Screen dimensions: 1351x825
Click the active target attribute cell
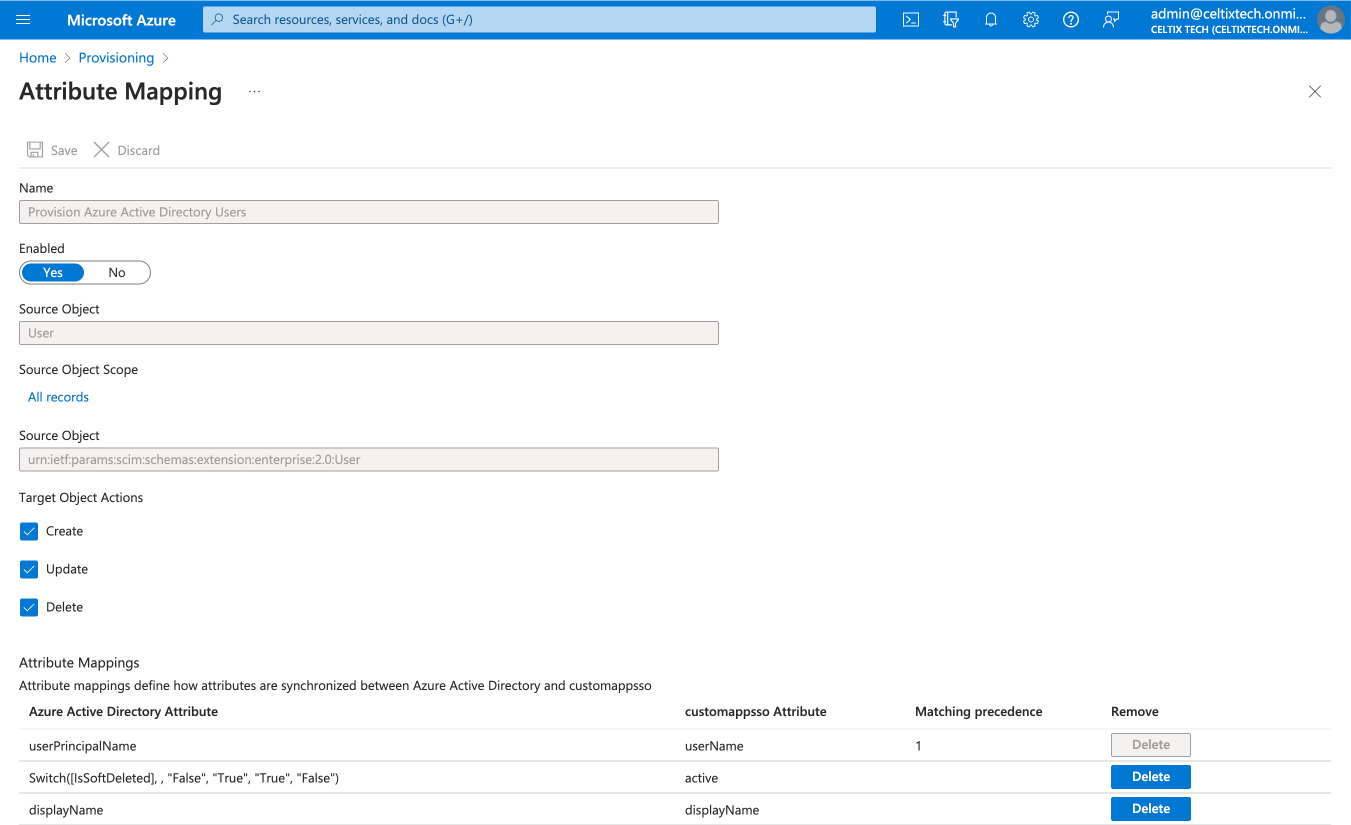tap(701, 778)
